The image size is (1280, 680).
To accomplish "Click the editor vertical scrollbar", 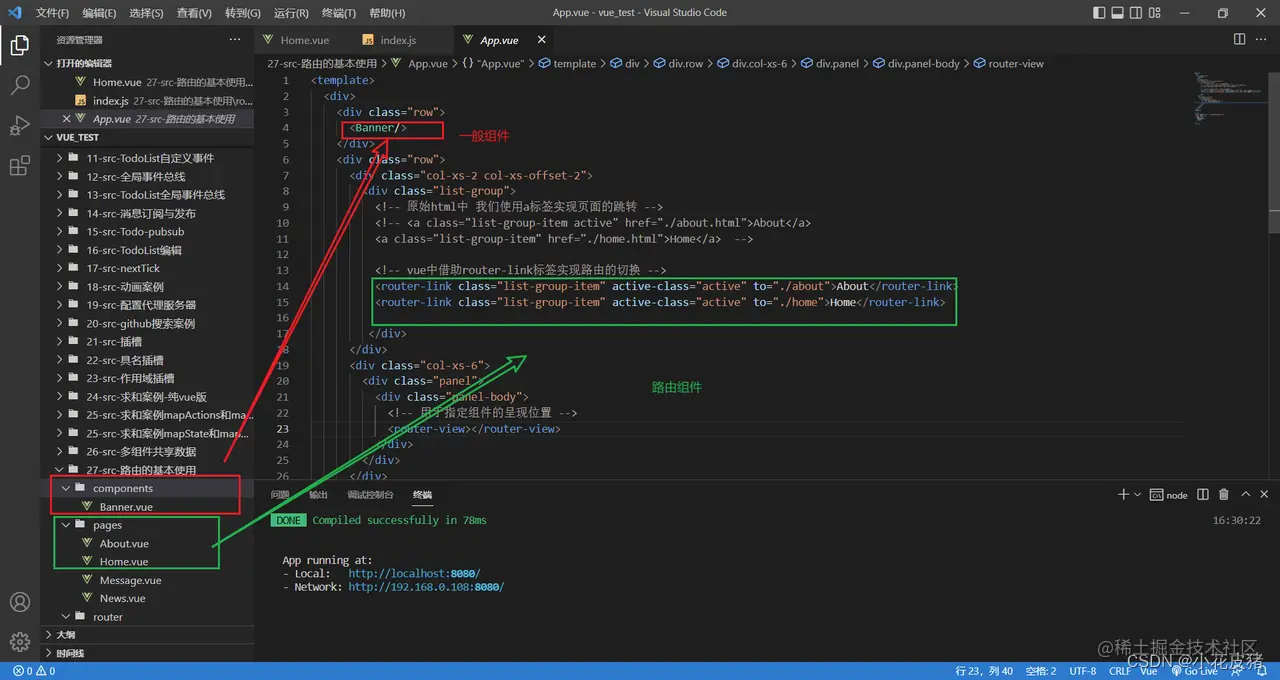I will [1274, 150].
